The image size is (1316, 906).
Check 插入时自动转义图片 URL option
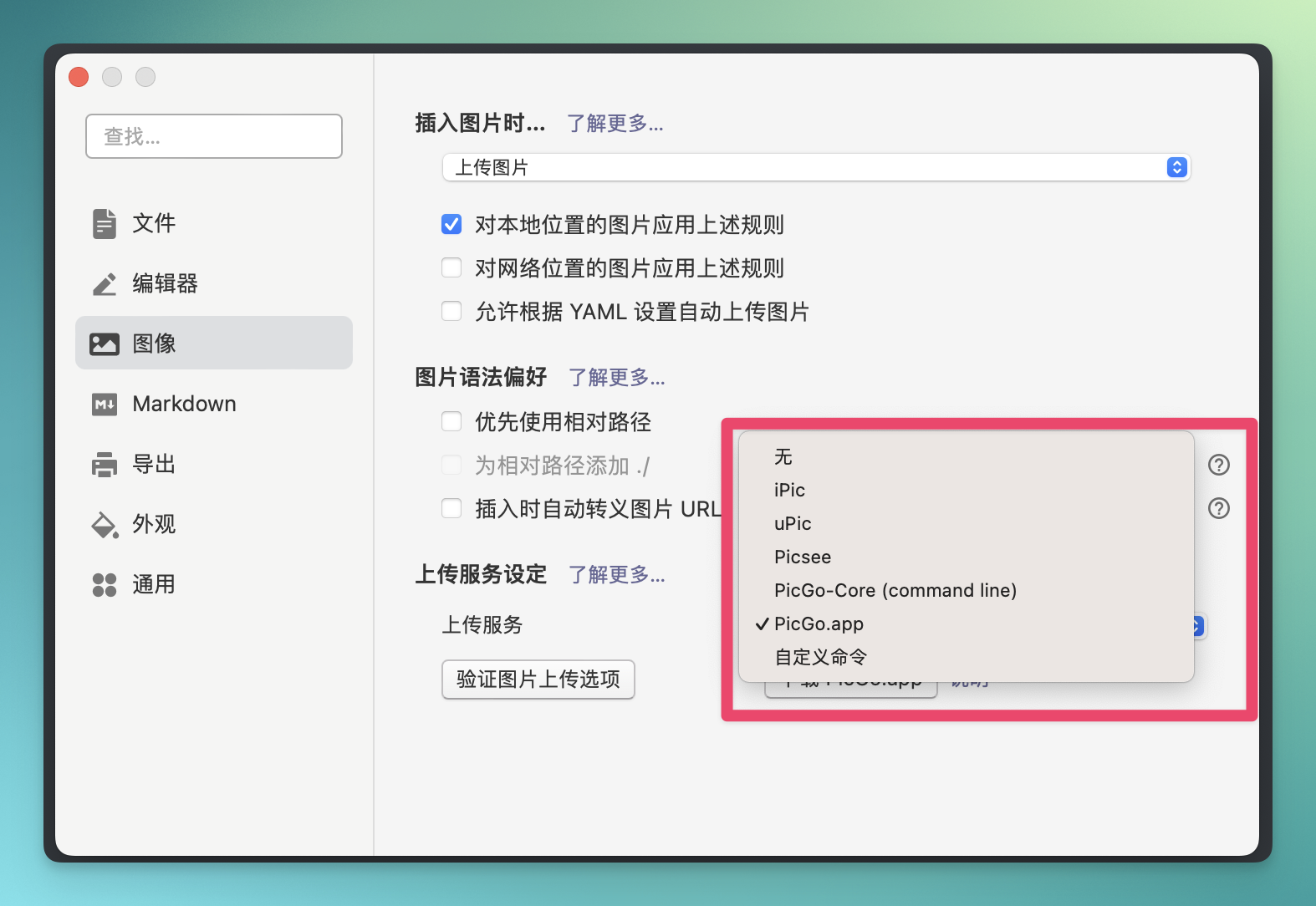click(451, 508)
